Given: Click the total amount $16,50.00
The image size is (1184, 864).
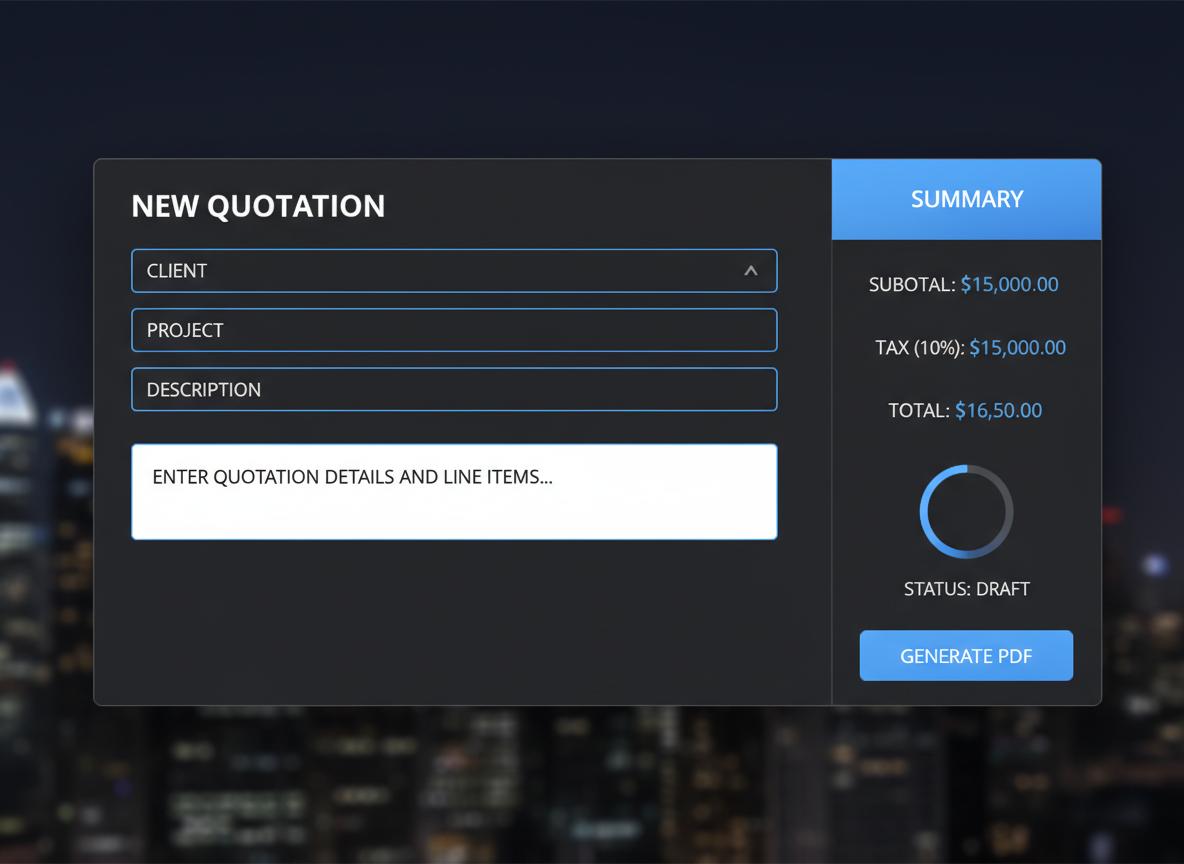Looking at the screenshot, I should 998,411.
